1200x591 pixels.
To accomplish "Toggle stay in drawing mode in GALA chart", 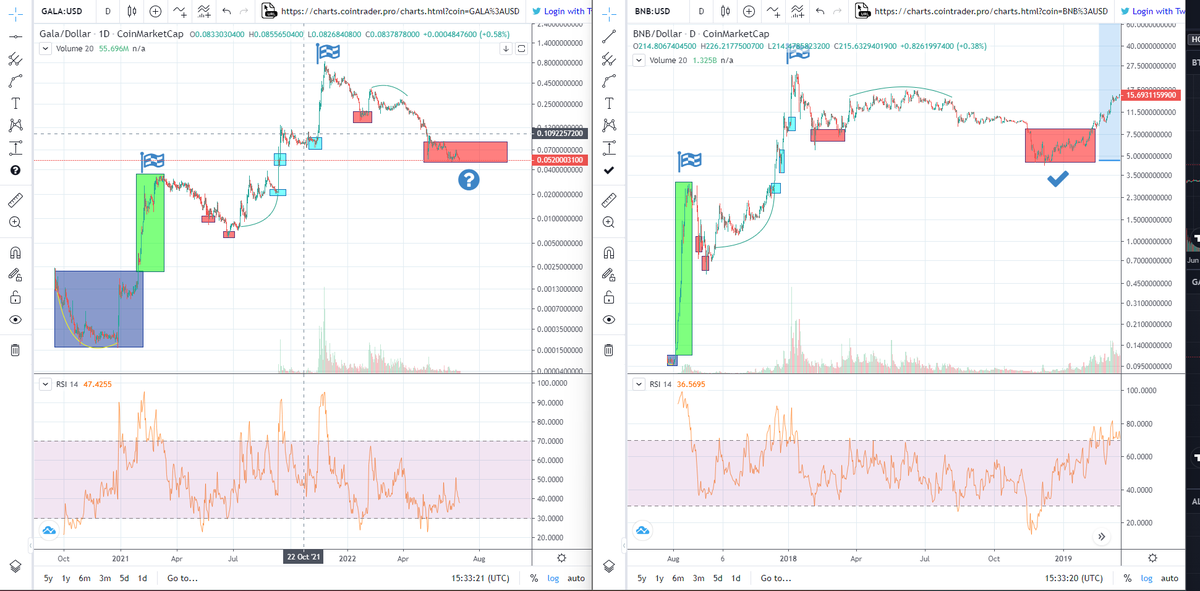I will coord(15,275).
